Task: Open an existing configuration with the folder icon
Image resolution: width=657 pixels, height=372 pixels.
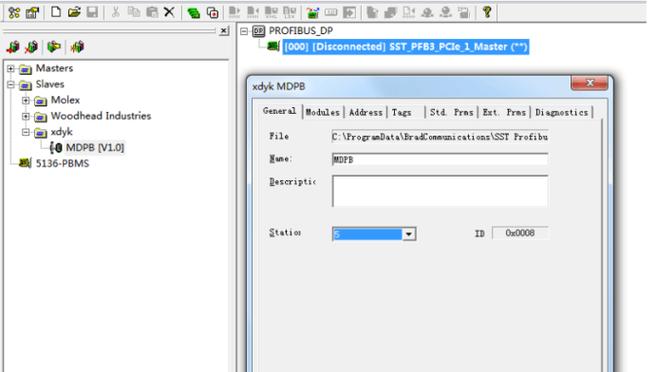Action: click(74, 12)
